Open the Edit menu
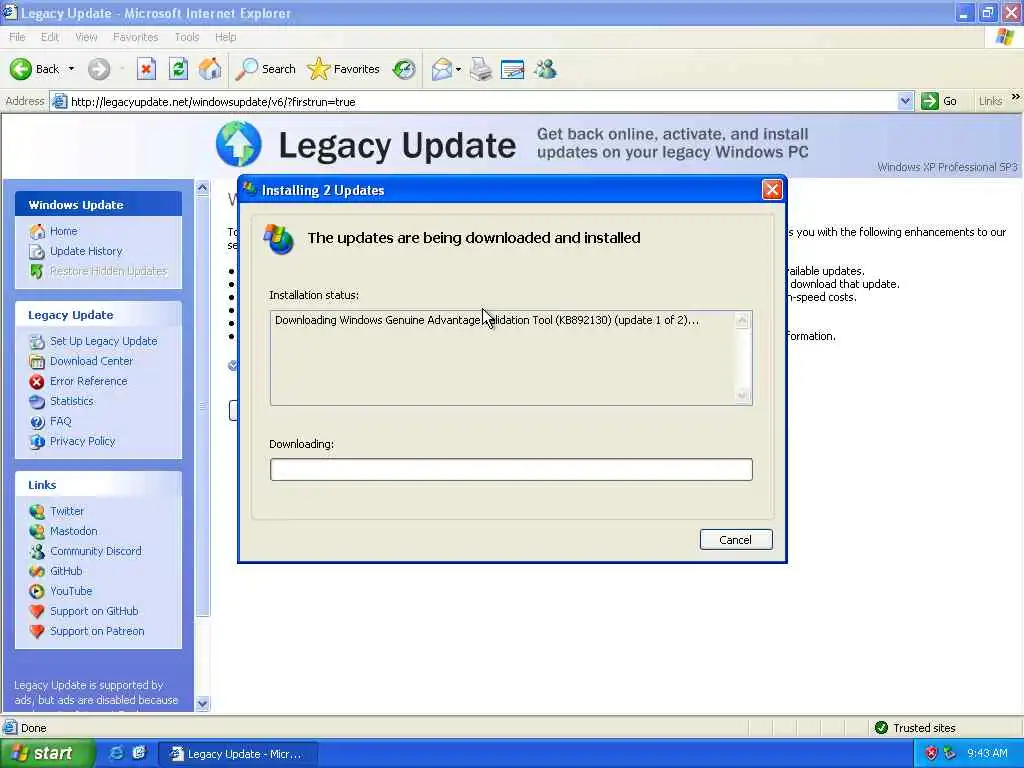Screen dimensions: 1024x768 50,37
